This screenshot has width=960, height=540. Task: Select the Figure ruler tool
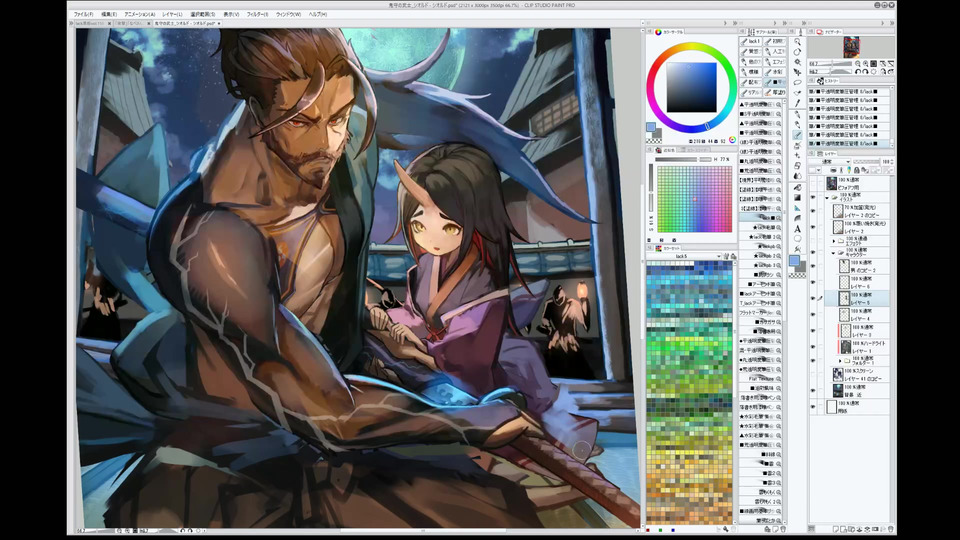(797, 208)
